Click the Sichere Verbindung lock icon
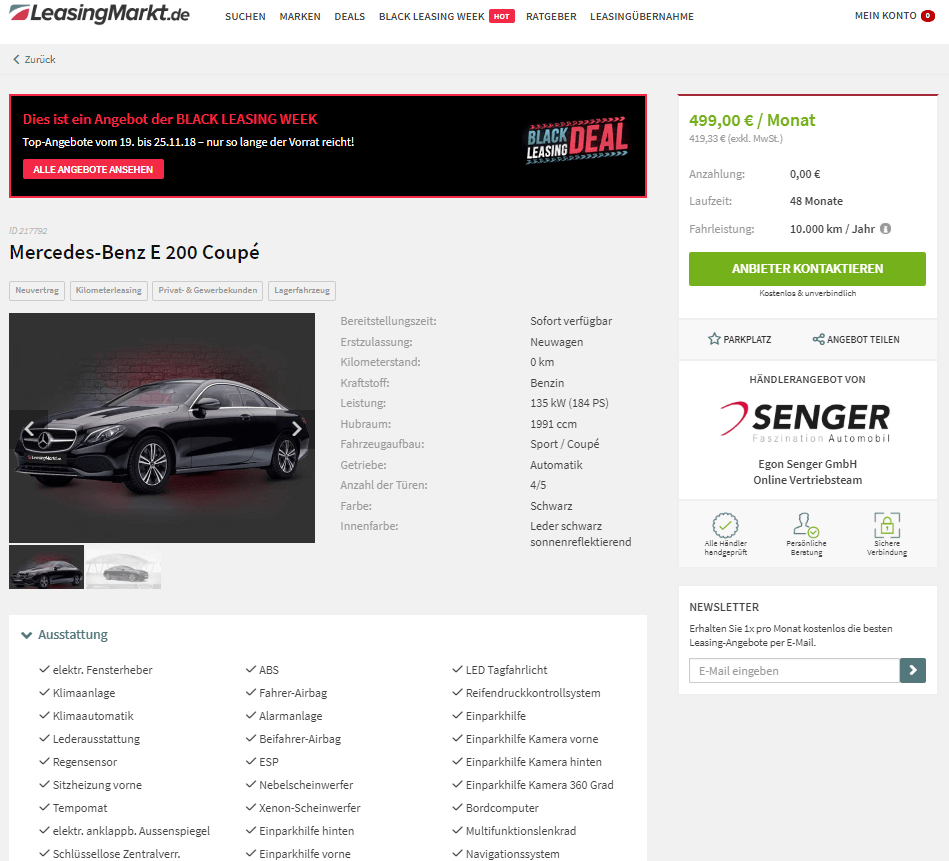Viewport: 949px width, 861px height. (887, 525)
